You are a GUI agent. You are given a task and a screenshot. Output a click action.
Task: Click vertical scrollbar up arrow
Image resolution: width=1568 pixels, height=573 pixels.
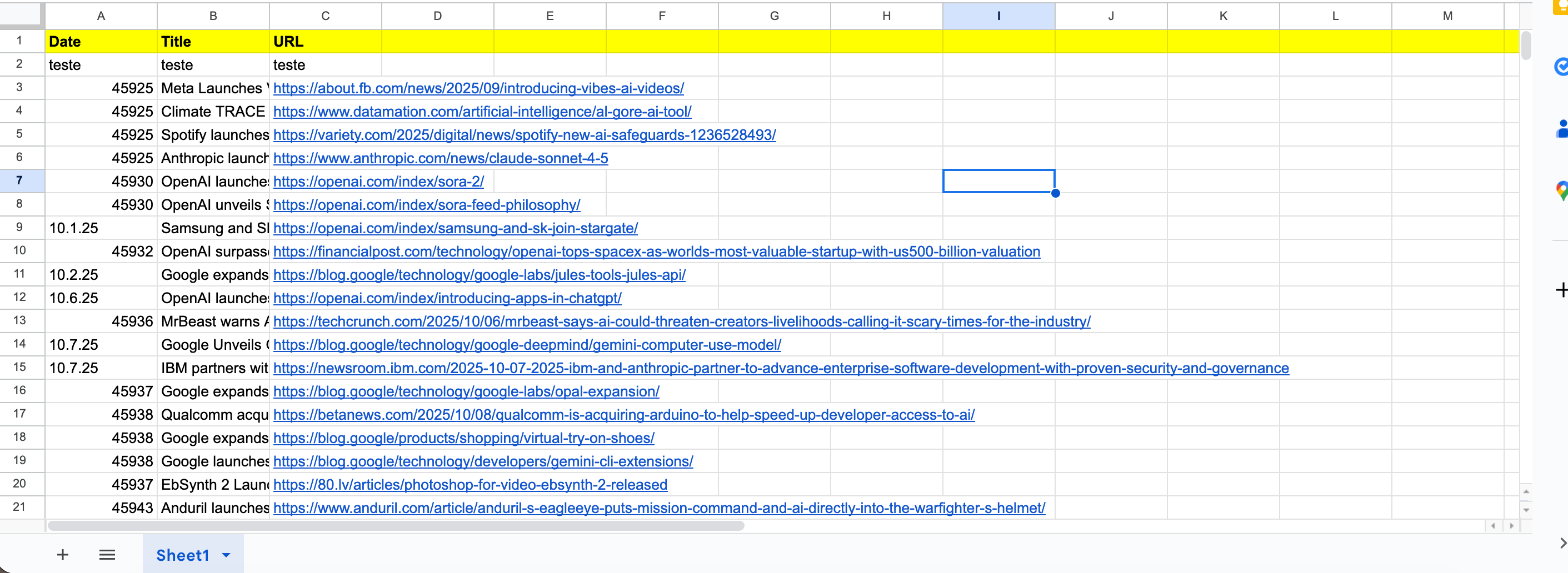coord(1526,491)
